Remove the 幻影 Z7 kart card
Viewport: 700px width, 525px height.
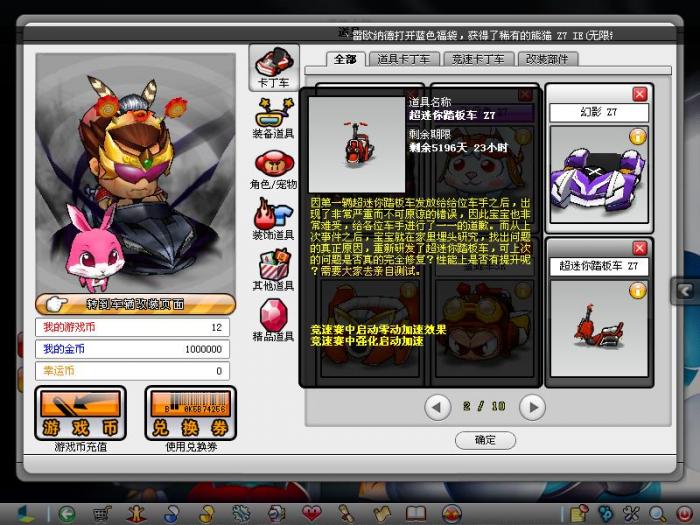[640, 94]
